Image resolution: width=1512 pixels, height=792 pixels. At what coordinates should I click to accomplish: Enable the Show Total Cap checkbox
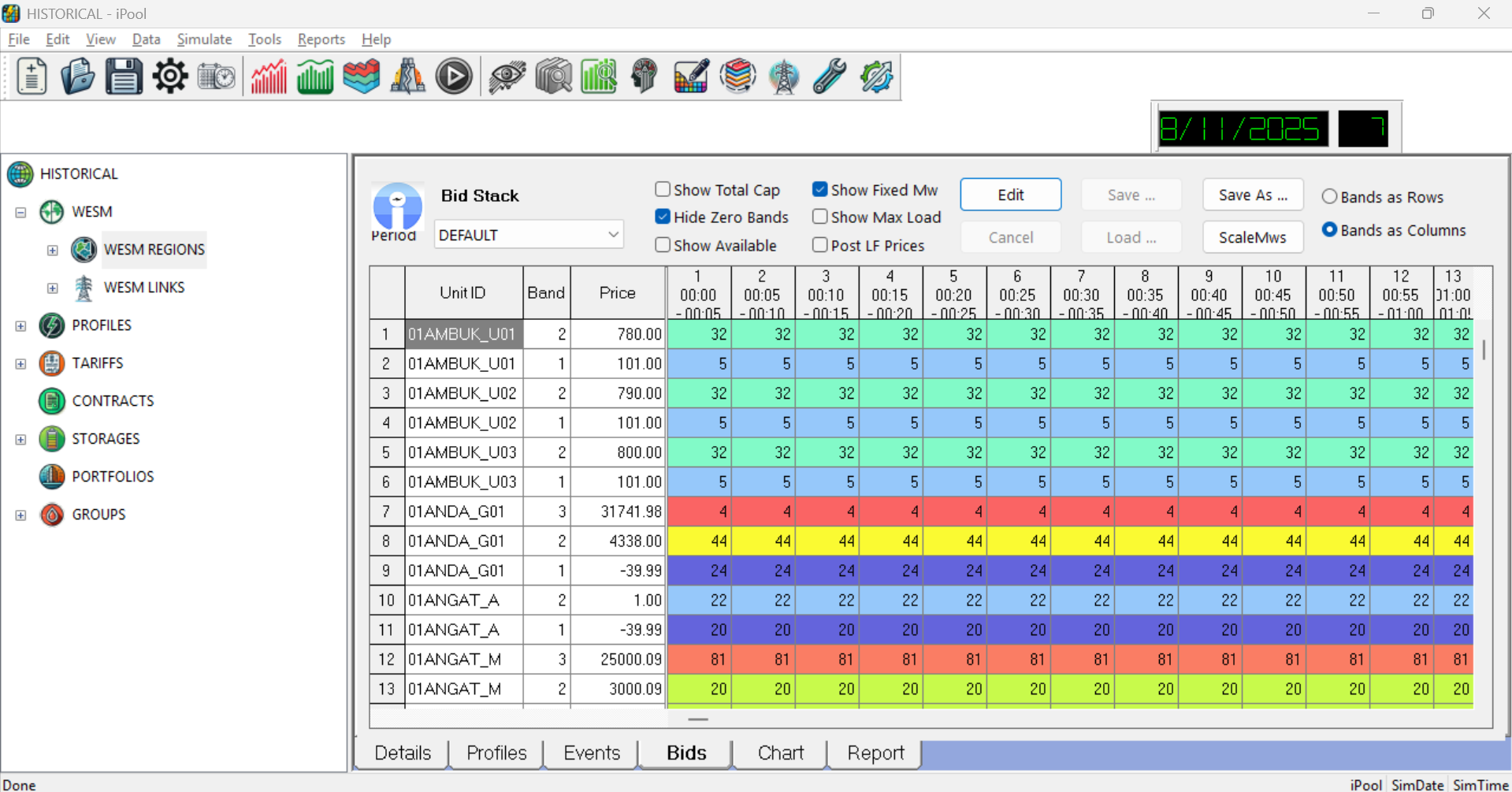(x=663, y=189)
